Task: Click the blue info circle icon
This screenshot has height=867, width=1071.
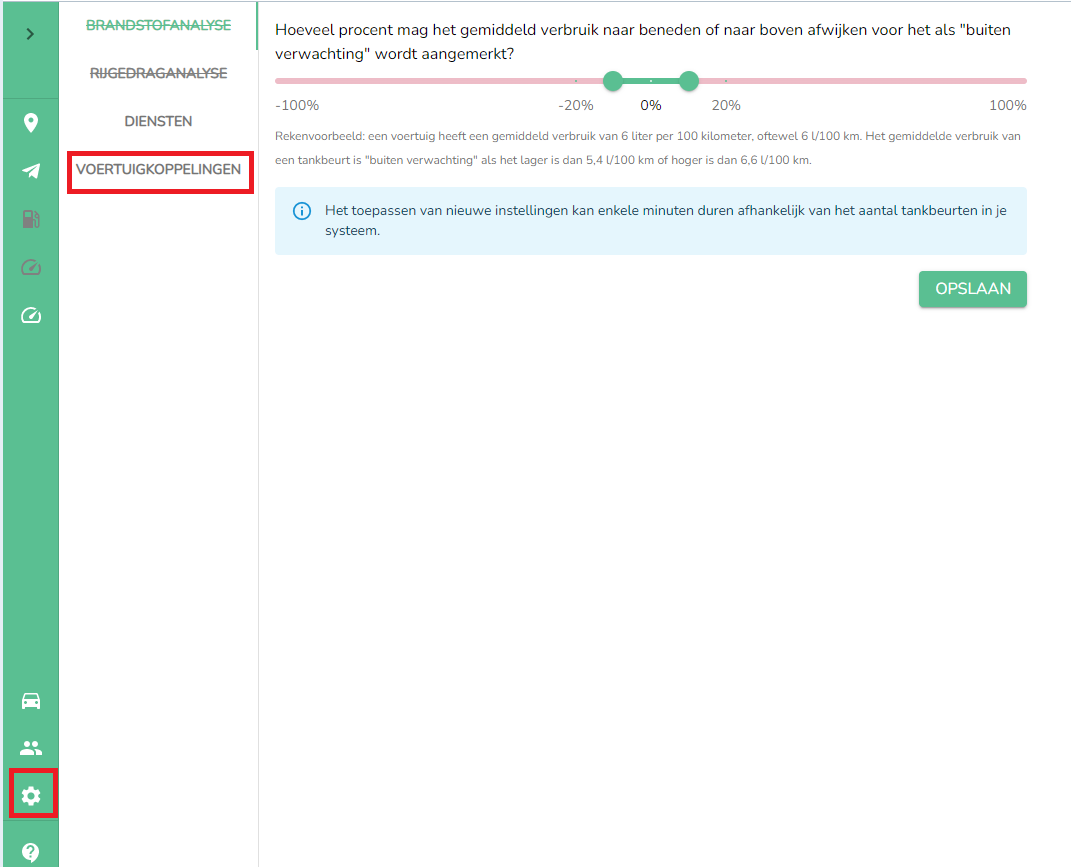Action: coord(302,211)
